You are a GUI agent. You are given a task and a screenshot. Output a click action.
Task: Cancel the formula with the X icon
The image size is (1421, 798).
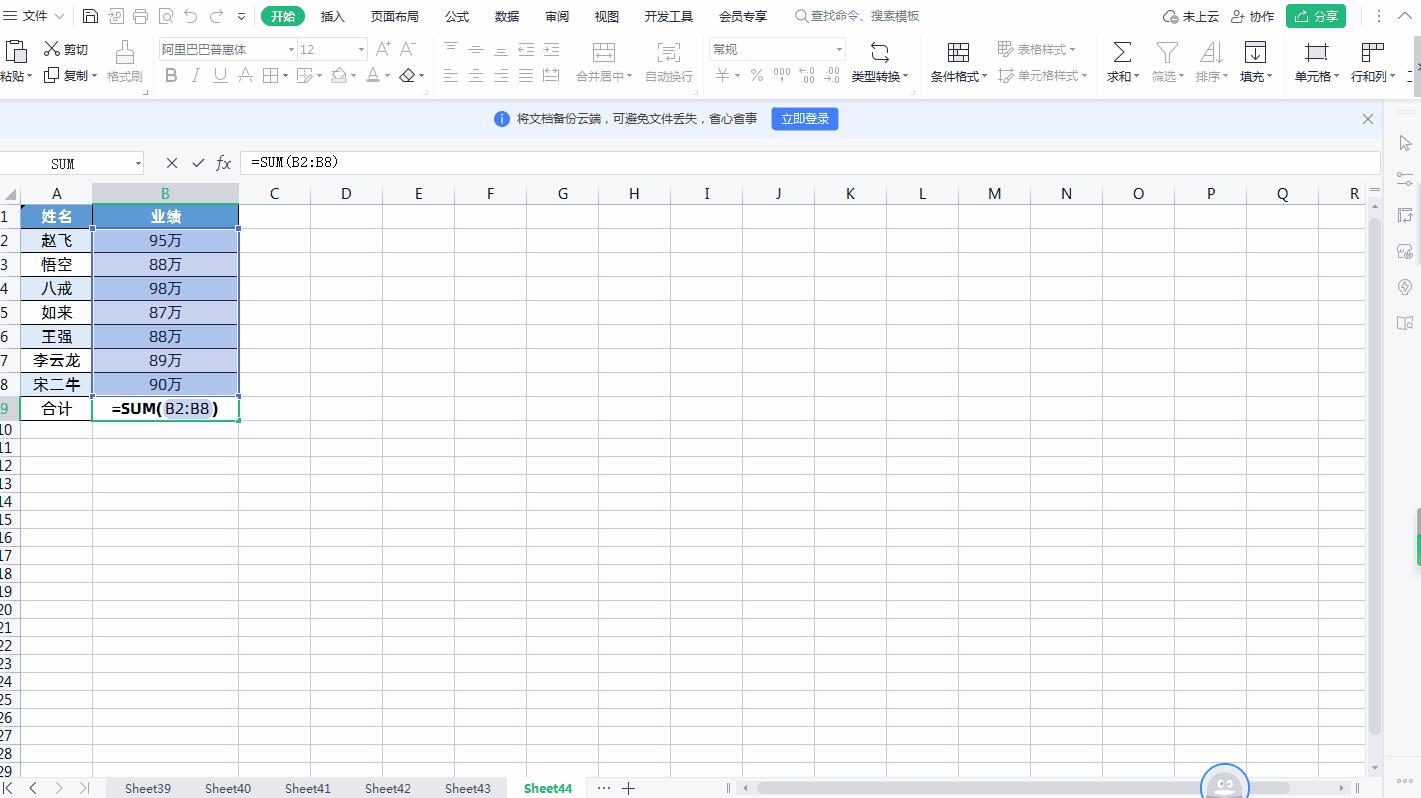(172, 163)
